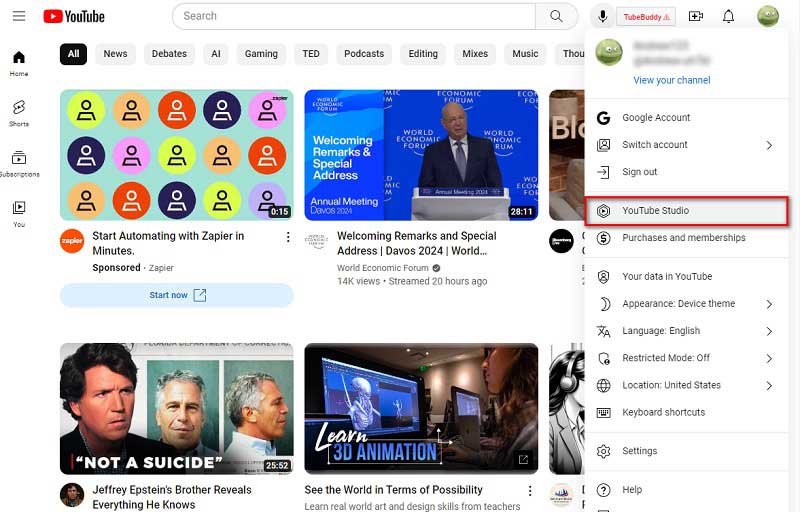Click avatar beside Epstein's Brother video
800x512 pixels.
click(x=72, y=495)
